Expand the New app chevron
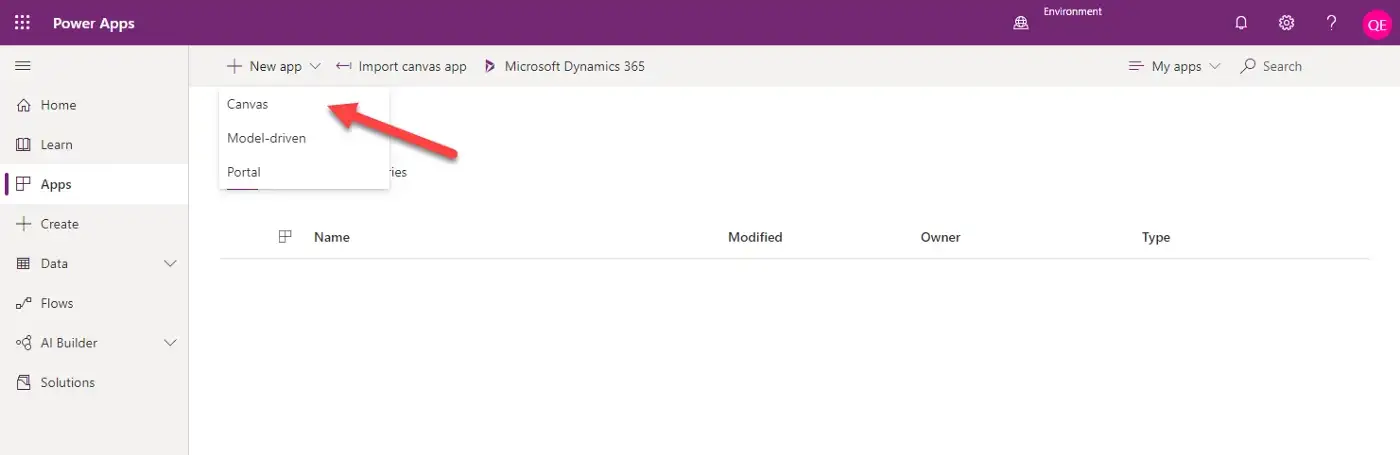Viewport: 1400px width, 455px height. click(315, 66)
